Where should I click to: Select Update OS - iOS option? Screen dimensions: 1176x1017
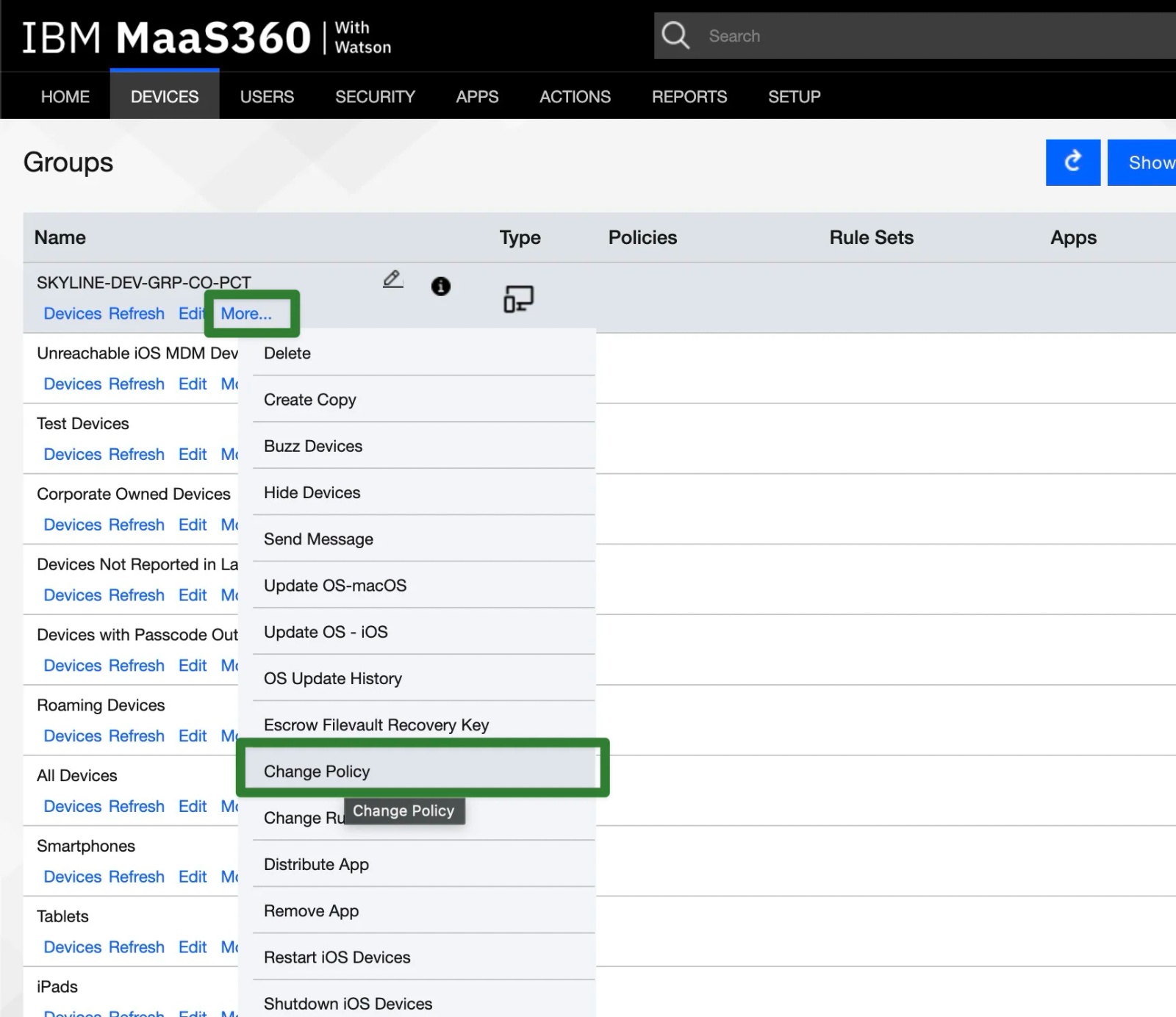point(423,632)
